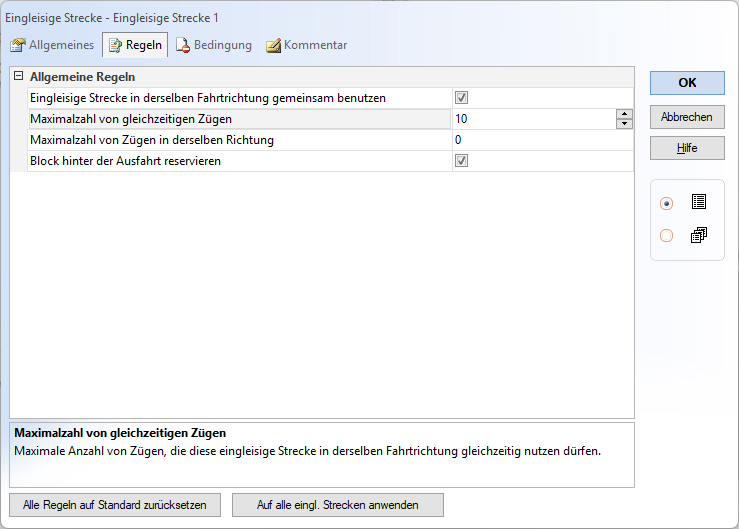The image size is (739, 529).
Task: Open help with the Hilfe button
Action: (687, 148)
